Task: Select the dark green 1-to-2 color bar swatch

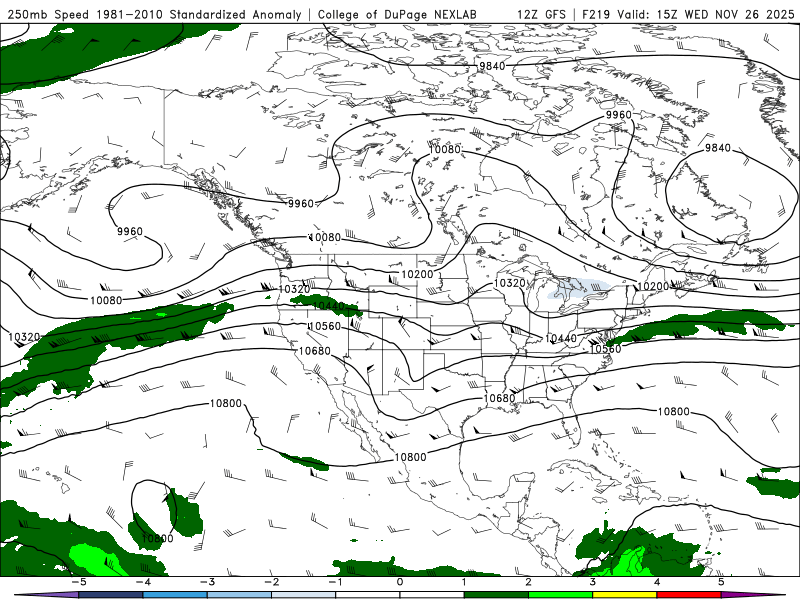Action: click(496, 595)
